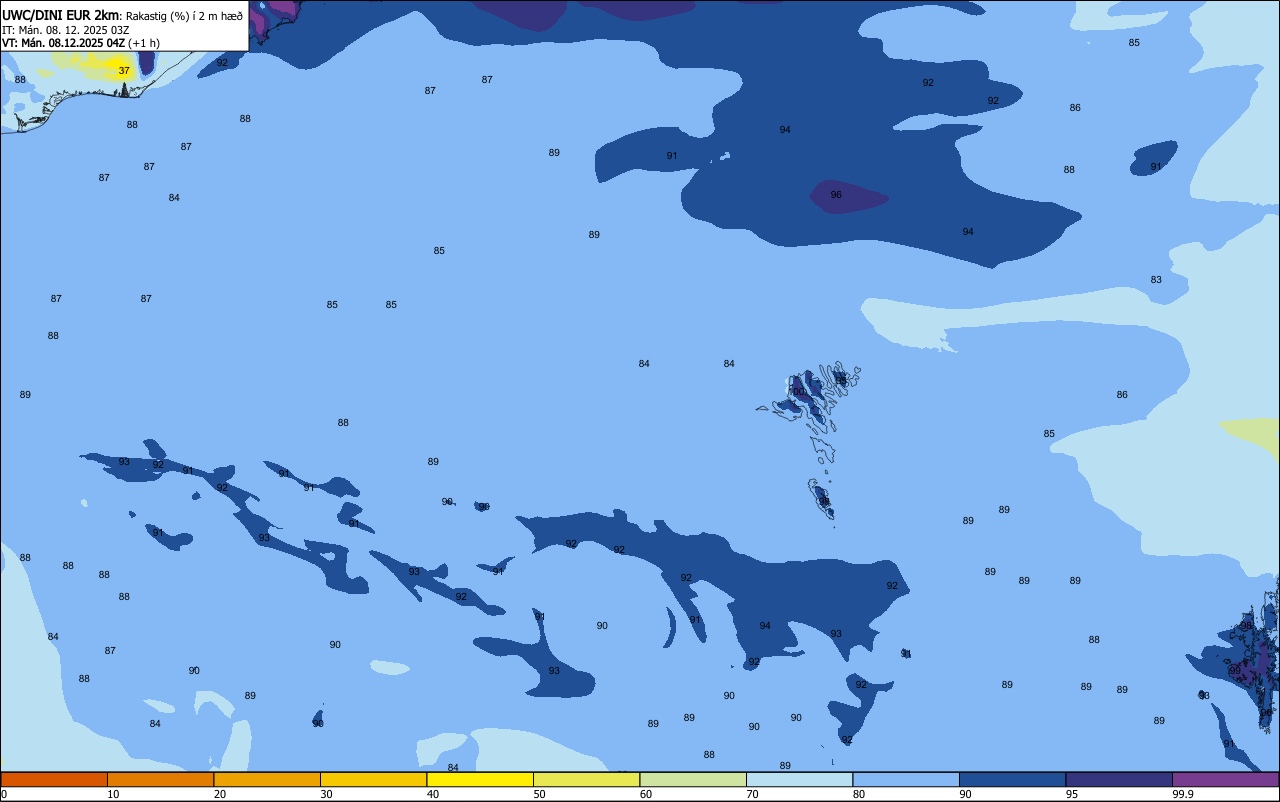1280x802 pixels.
Task: Click the legend tick label 50
Action: [x=540, y=794]
